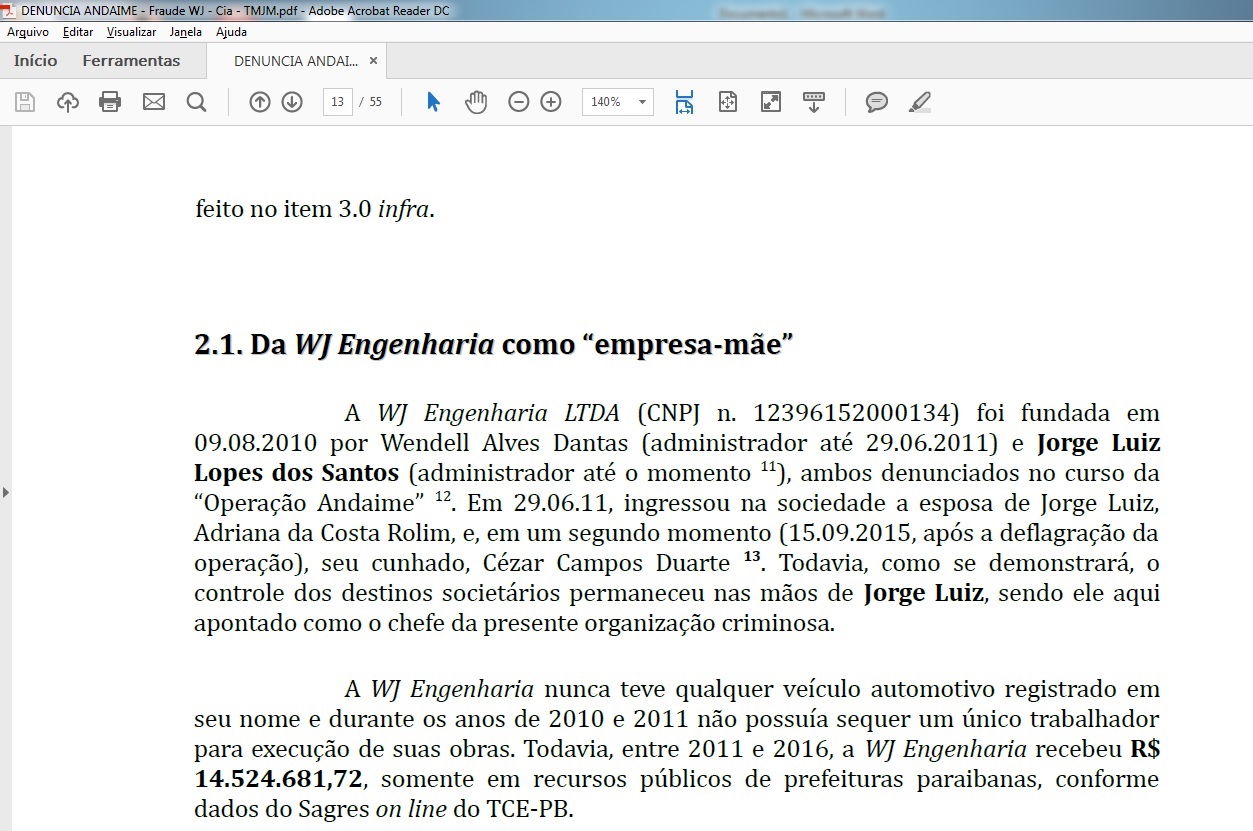Print the document with printer icon
Screen dimensions: 1253x831
(110, 102)
